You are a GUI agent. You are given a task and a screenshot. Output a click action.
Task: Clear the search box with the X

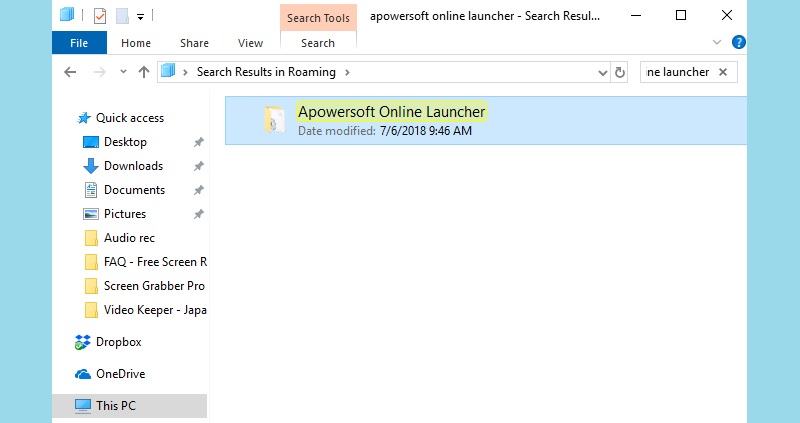723,72
